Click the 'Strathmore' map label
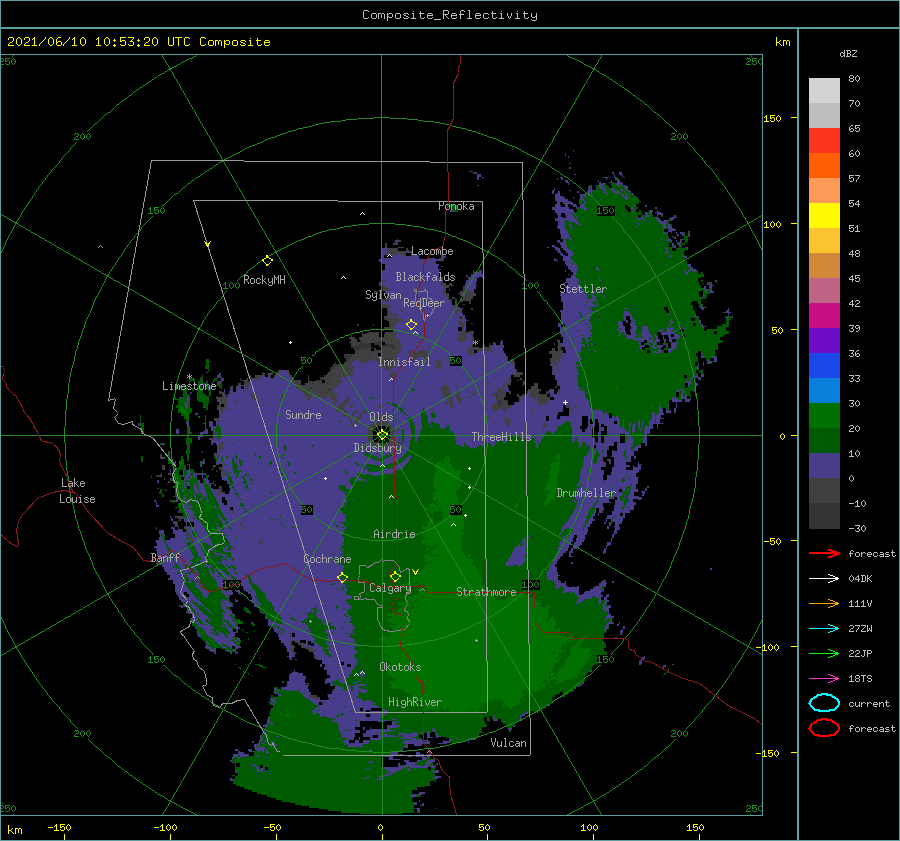This screenshot has width=900, height=841. coord(486,592)
